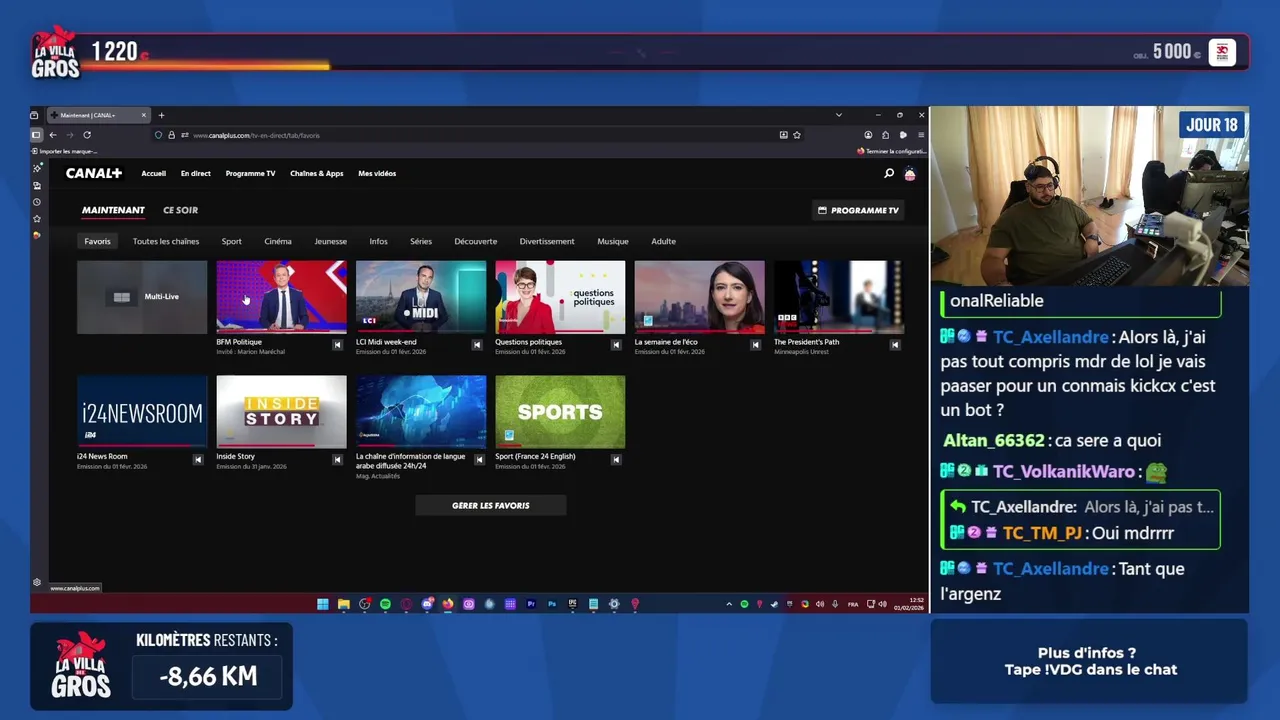The image size is (1280, 720).
Task: Open sidebar settings gear icon
Action: tap(37, 582)
